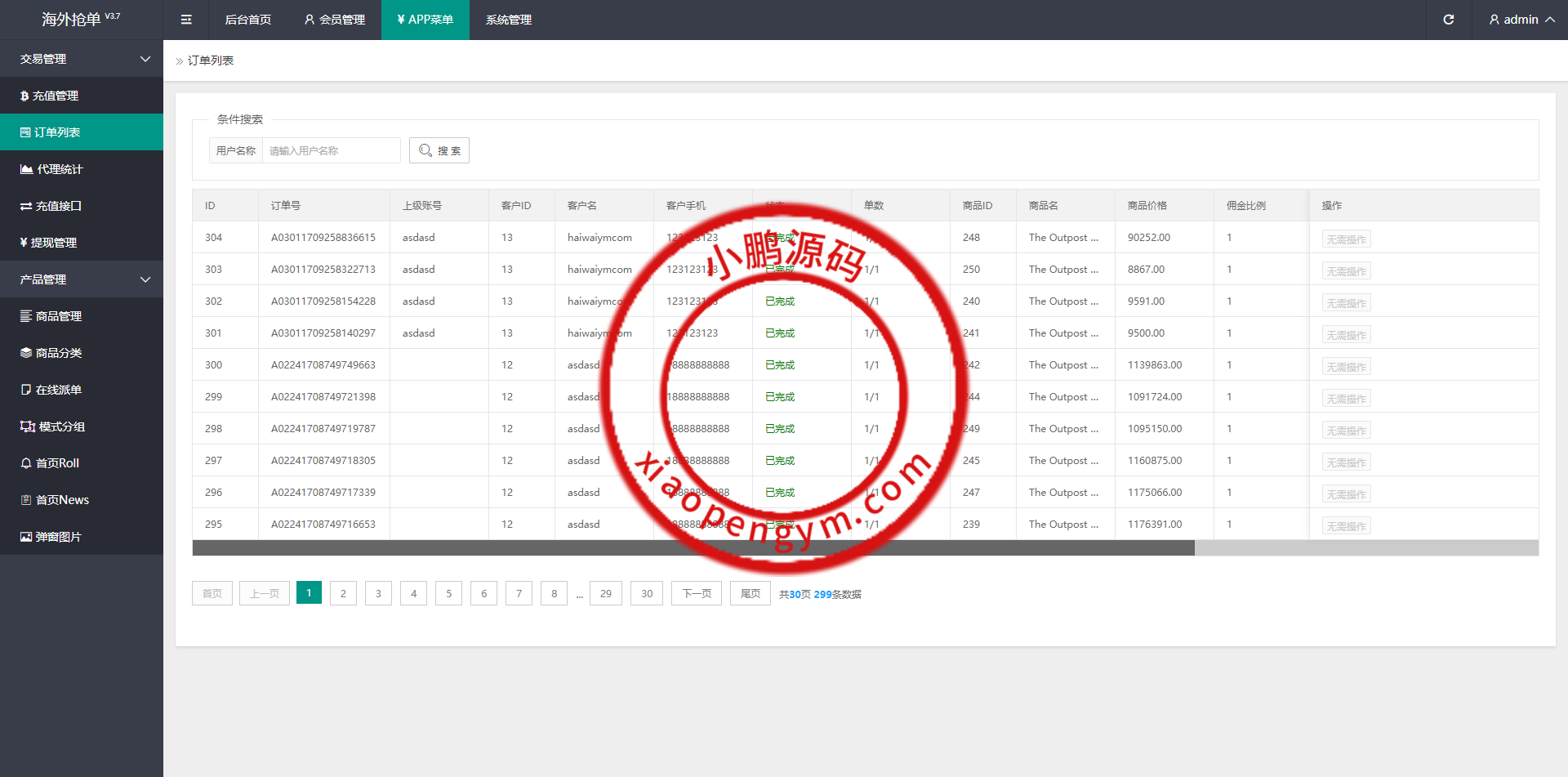Switch to the 系统管理 top menu

pyautogui.click(x=508, y=20)
